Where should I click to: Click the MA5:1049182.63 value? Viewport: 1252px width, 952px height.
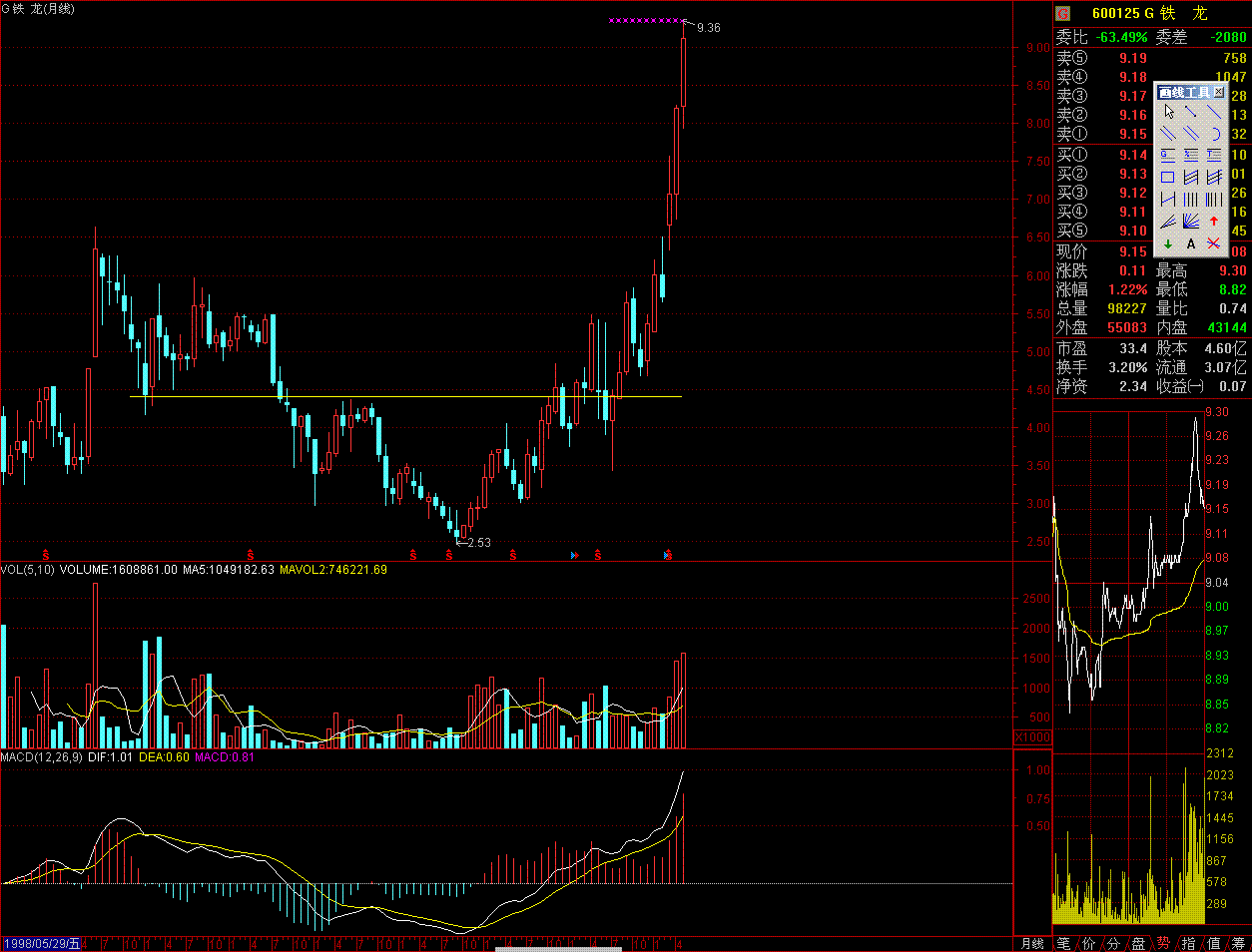tap(229, 570)
